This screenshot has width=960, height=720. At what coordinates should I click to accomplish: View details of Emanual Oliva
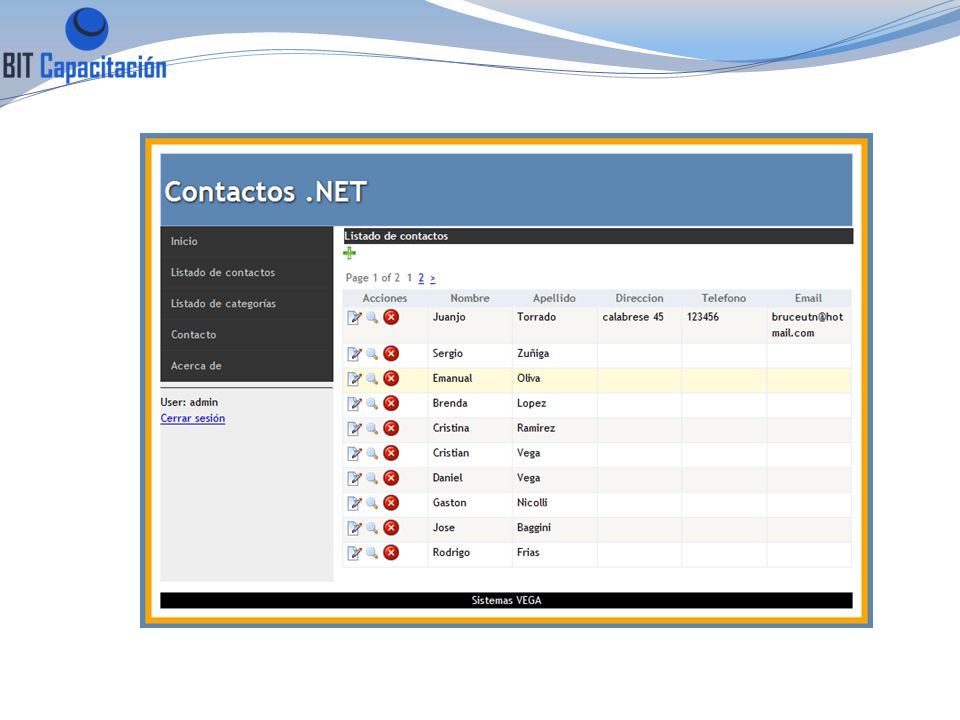(372, 379)
